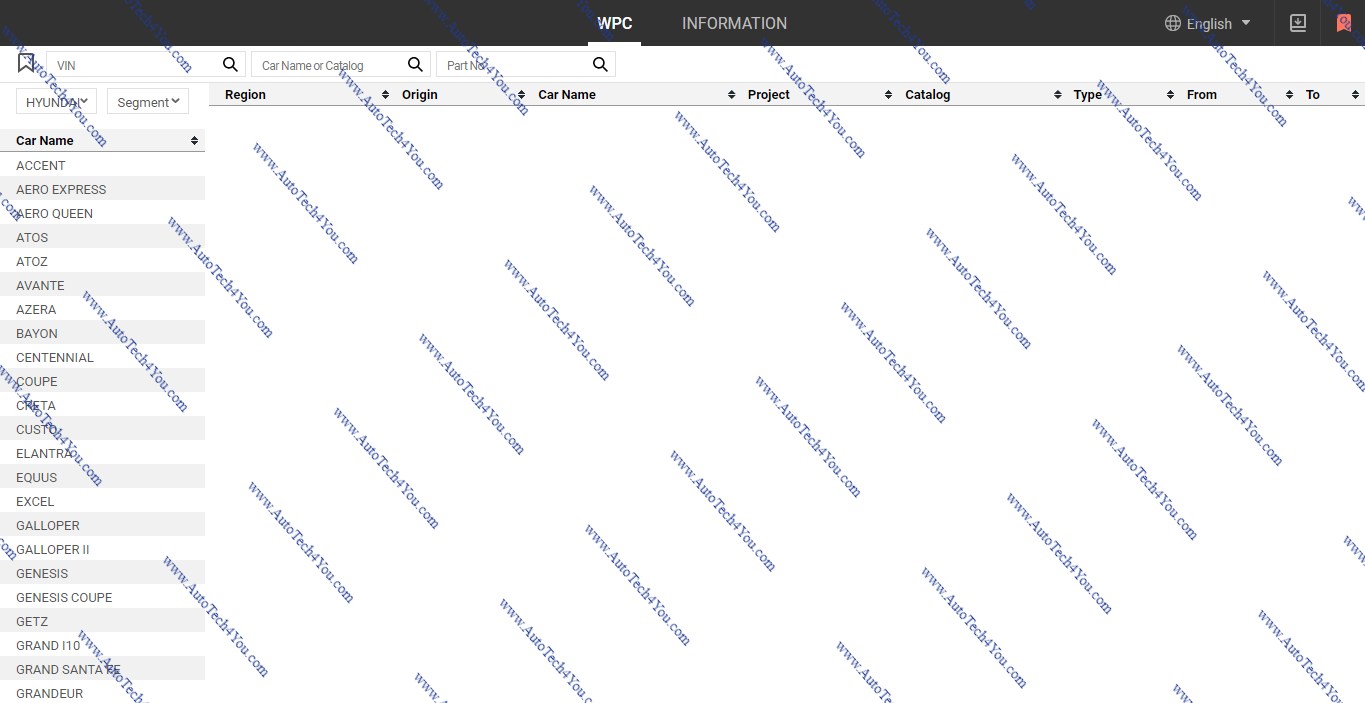Open the Segment dropdown
1365x703 pixels.
148,102
